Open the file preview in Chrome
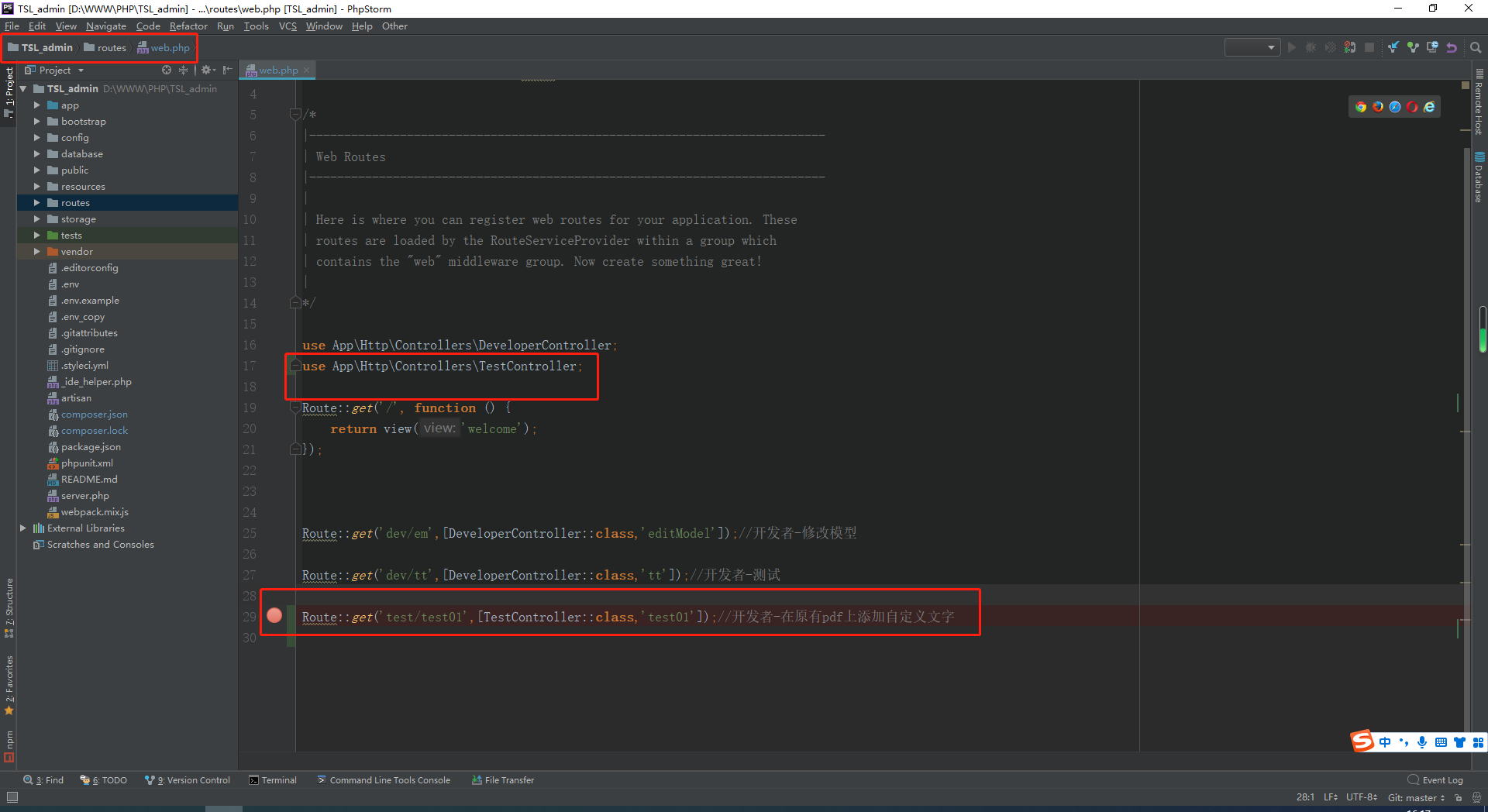Screen dimensions: 1488x812 pos(1362,107)
